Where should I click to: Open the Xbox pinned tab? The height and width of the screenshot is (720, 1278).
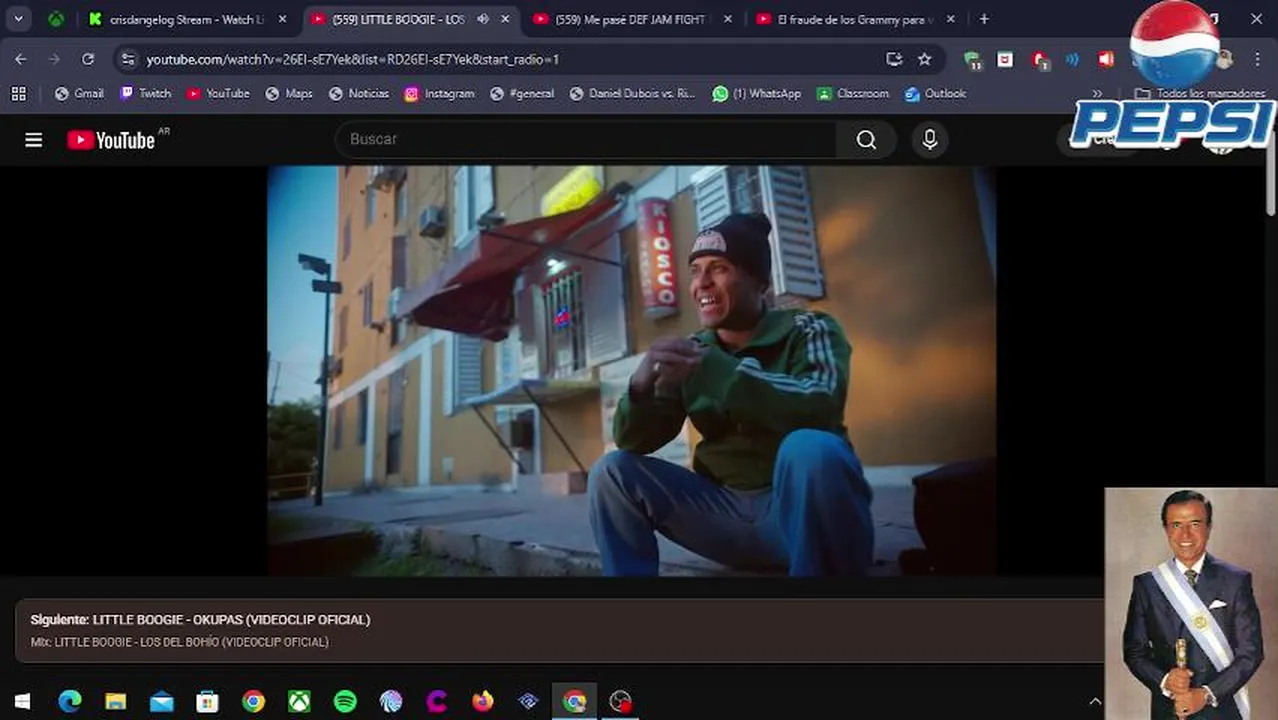pos(56,19)
